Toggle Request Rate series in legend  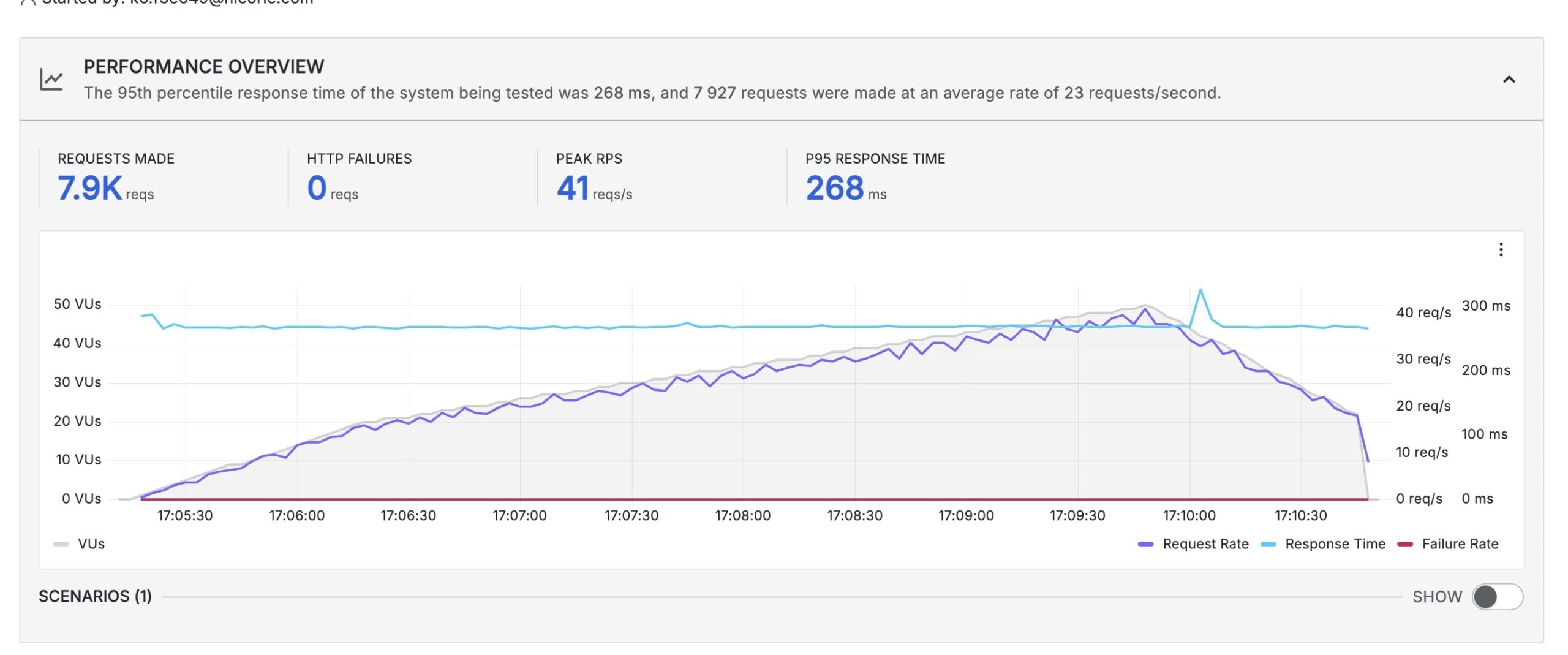click(1205, 544)
